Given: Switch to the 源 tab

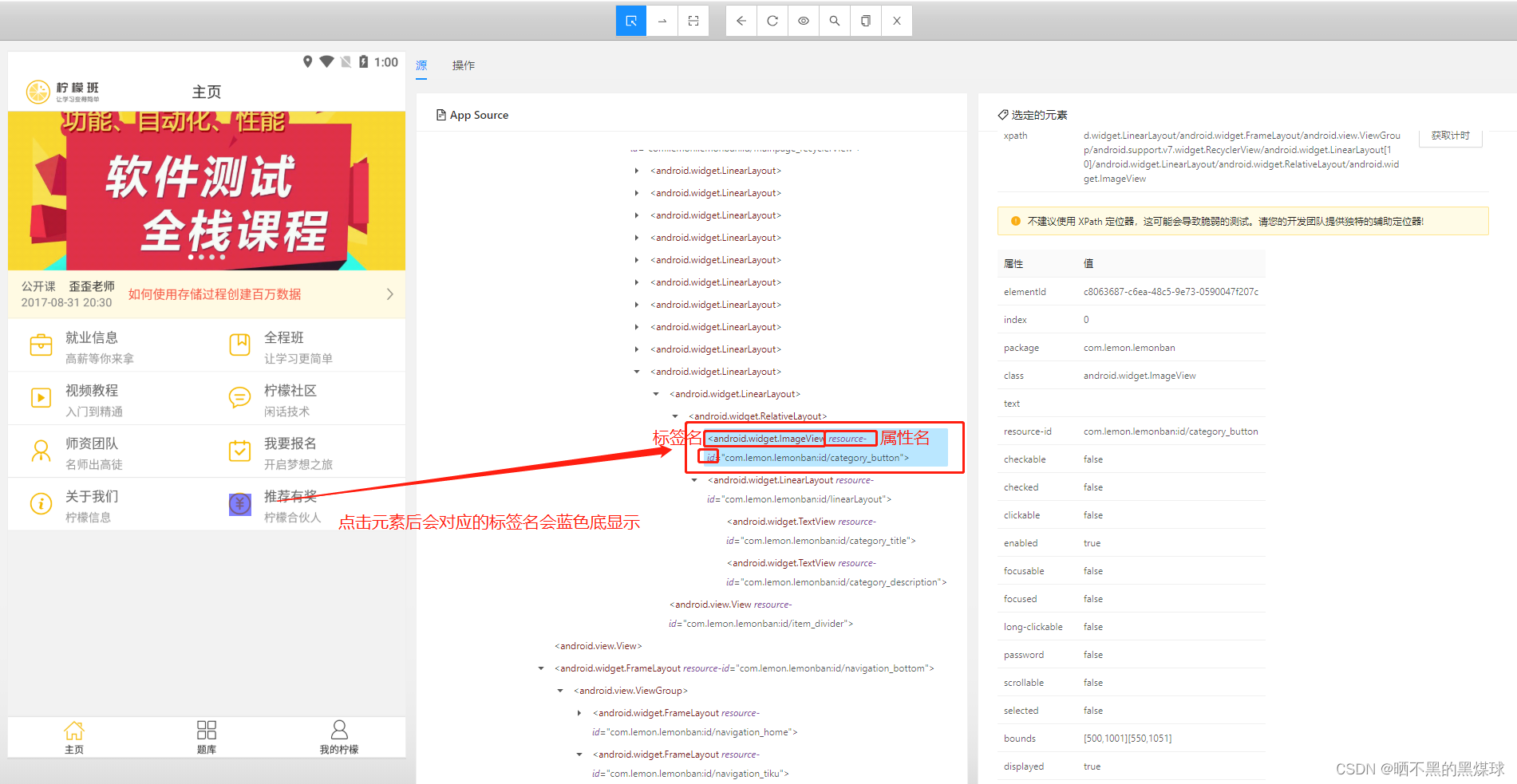Looking at the screenshot, I should coord(421,65).
